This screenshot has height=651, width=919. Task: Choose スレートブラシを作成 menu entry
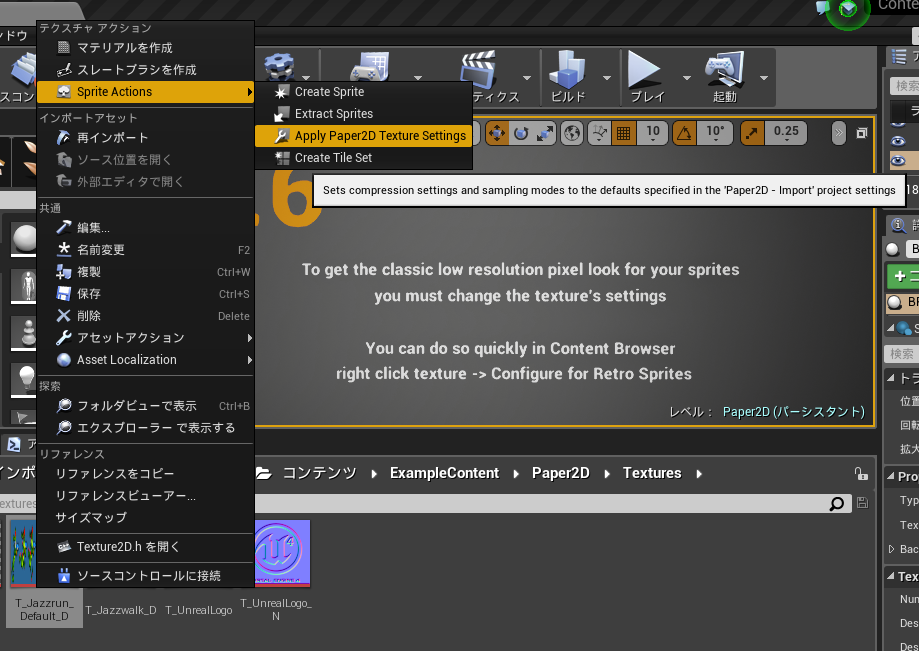[x=145, y=70]
